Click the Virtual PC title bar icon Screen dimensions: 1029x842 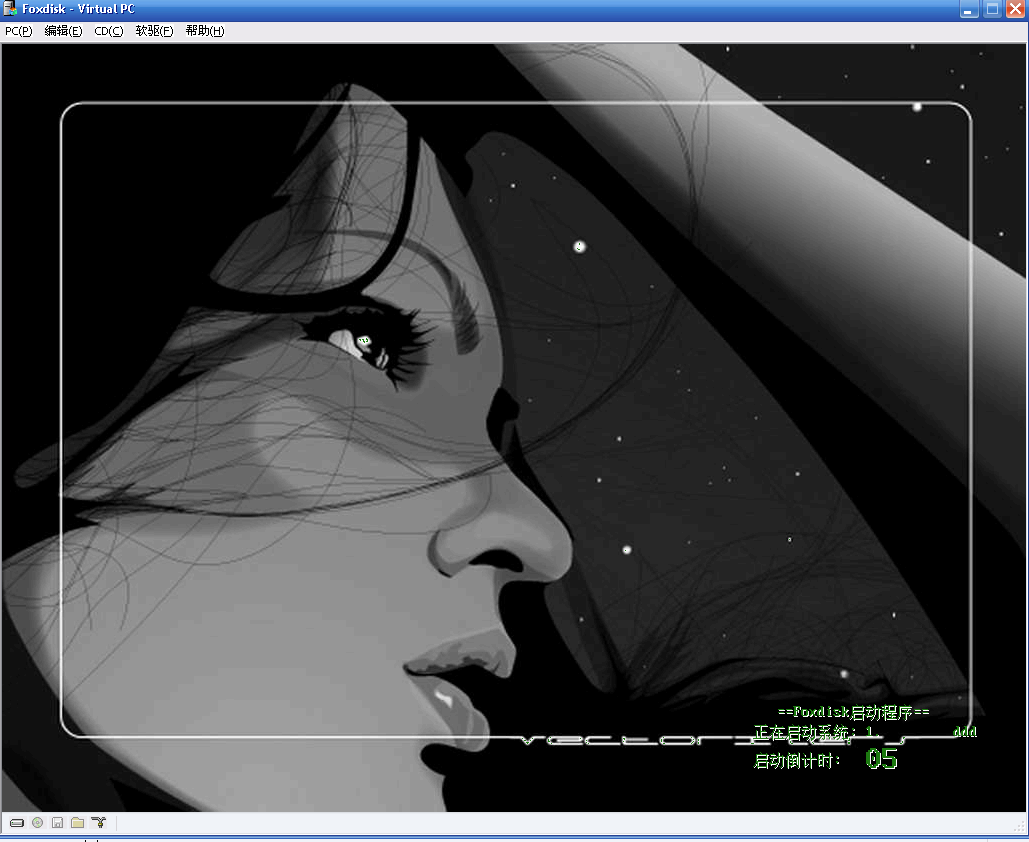pyautogui.click(x=10, y=9)
